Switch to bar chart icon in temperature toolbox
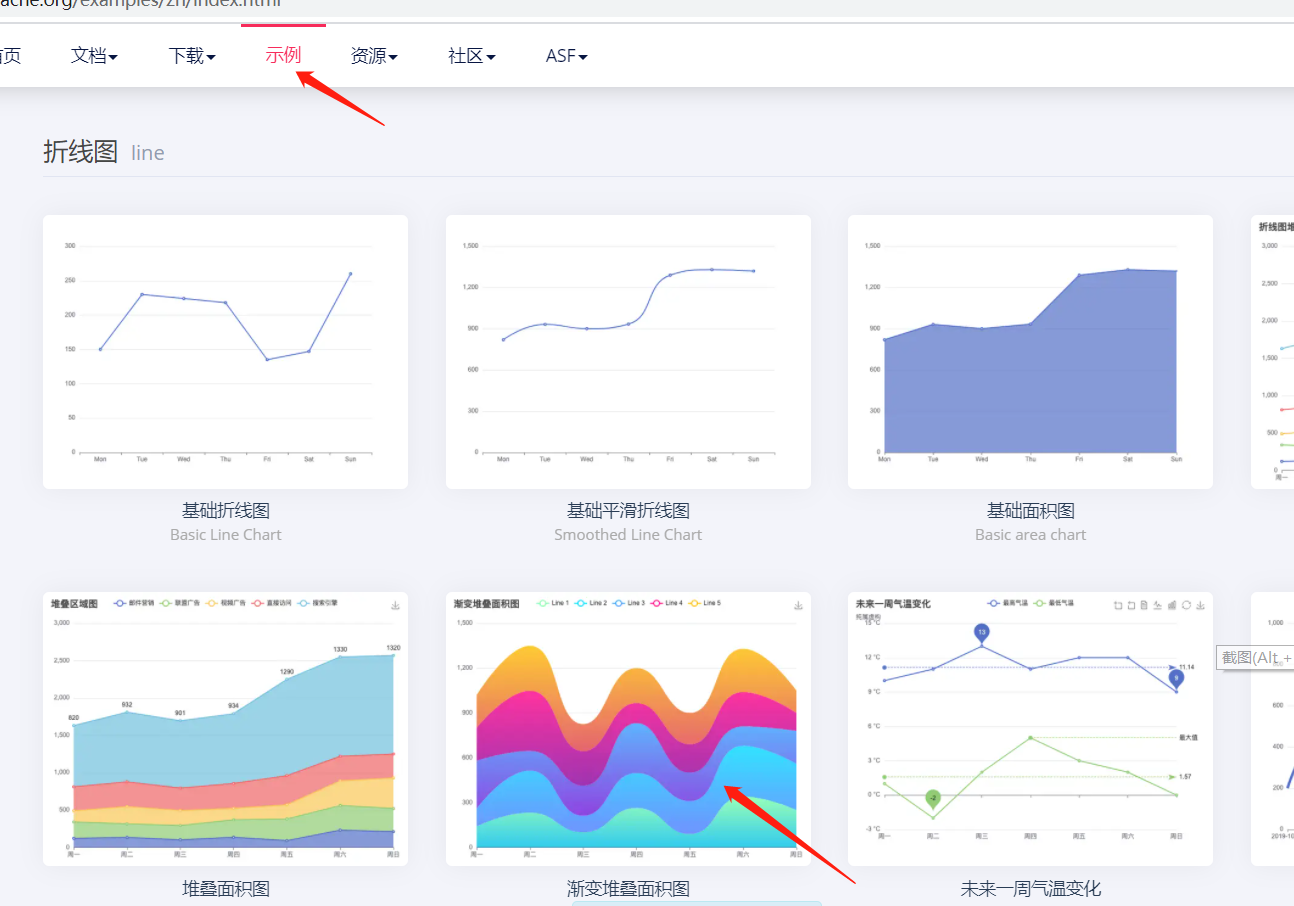Viewport: 1294px width, 906px height. [x=1172, y=605]
